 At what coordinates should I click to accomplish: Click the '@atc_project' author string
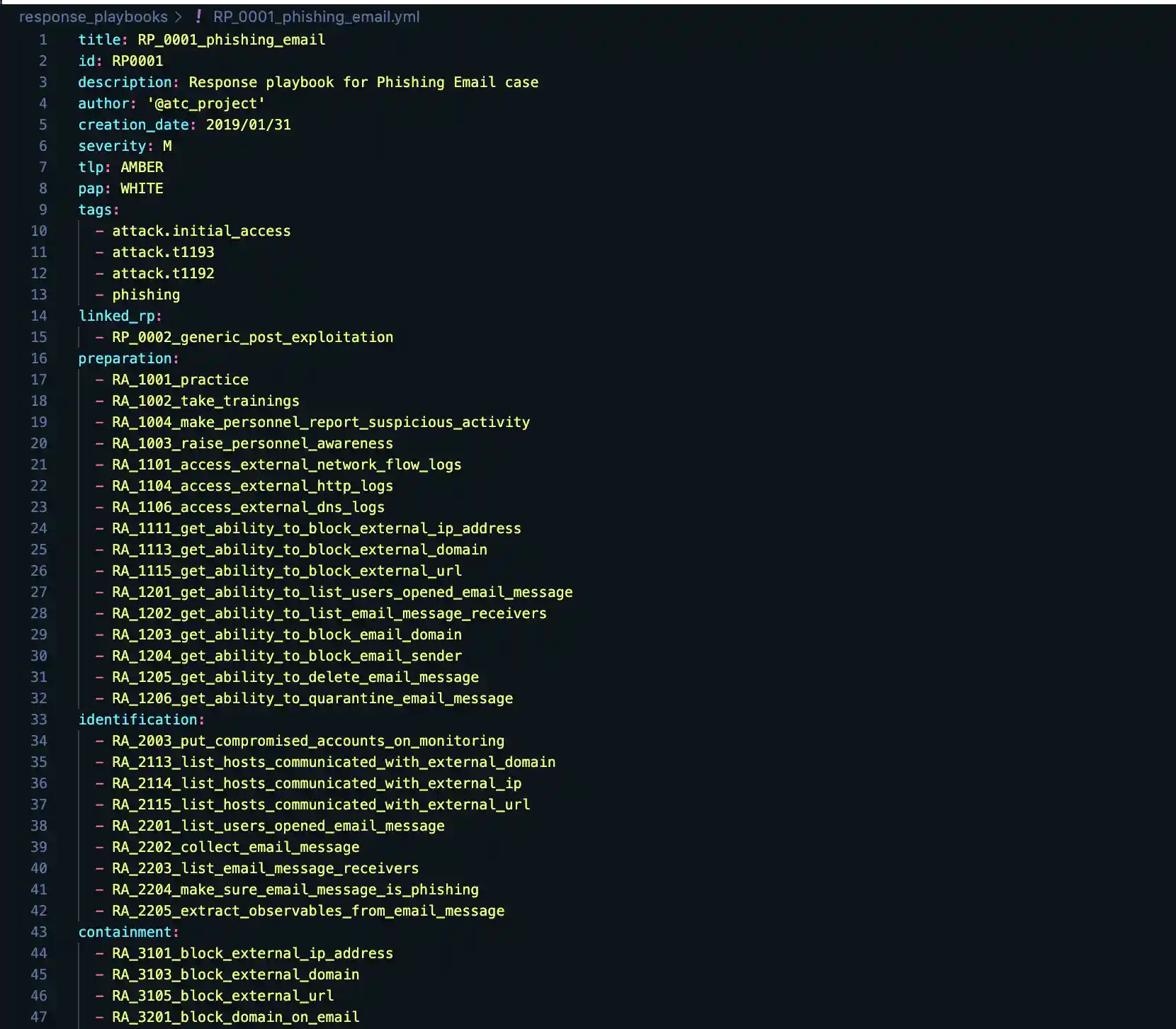tap(205, 103)
